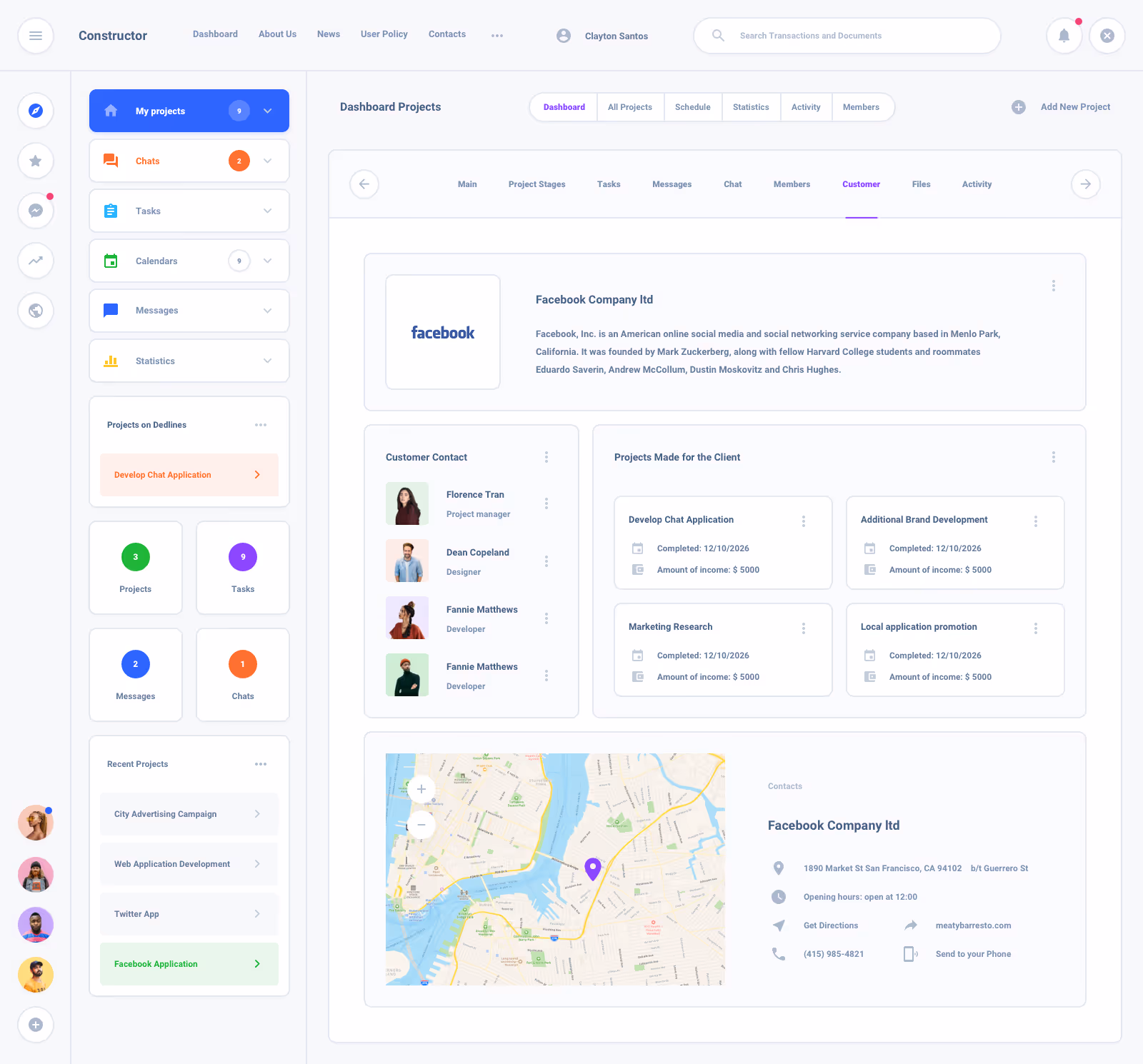
Task: Switch to All Projects tab
Action: pyautogui.click(x=630, y=107)
